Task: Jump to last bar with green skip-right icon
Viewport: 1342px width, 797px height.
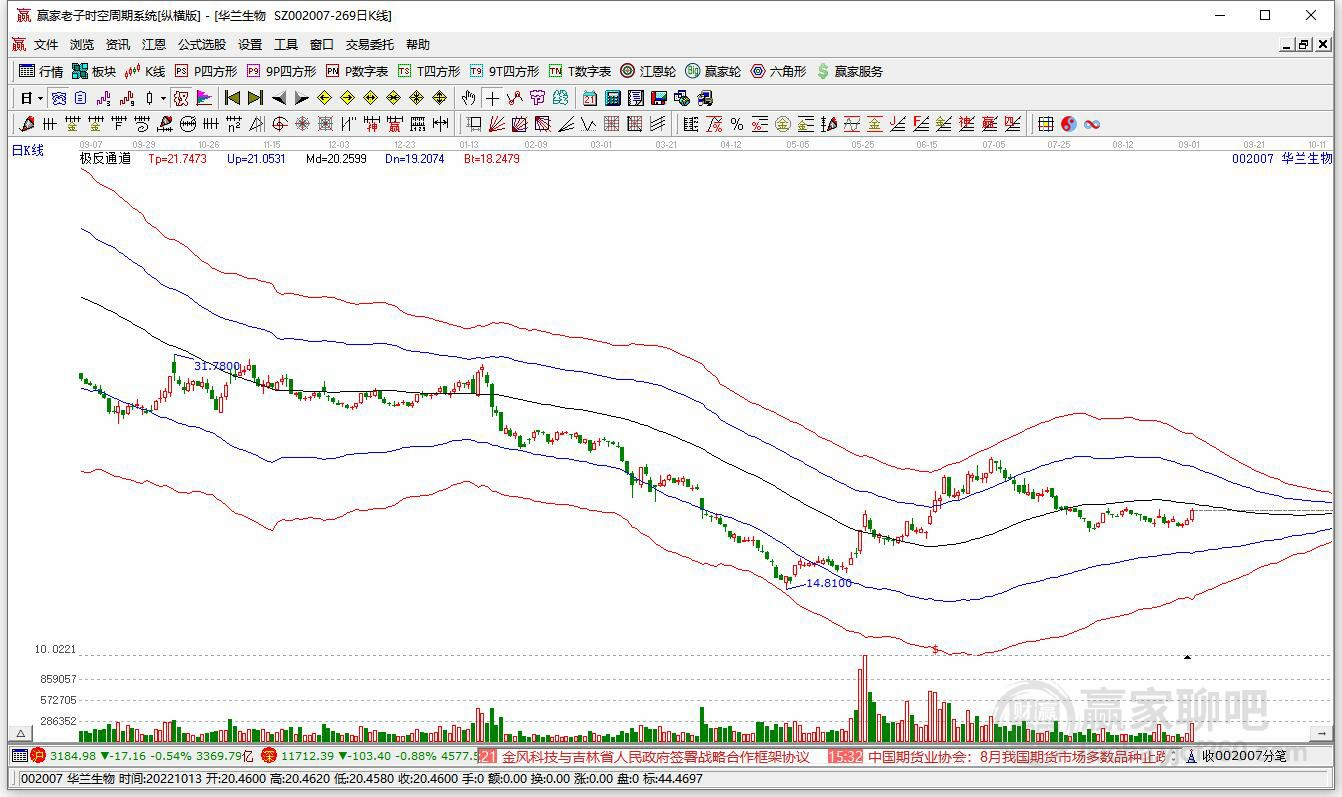Action: pyautogui.click(x=255, y=98)
